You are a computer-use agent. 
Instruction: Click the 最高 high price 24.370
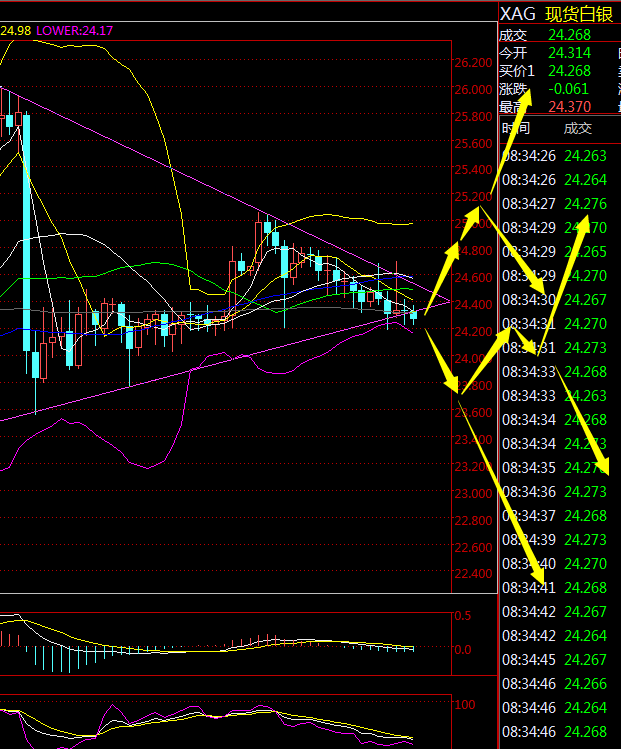coord(568,107)
